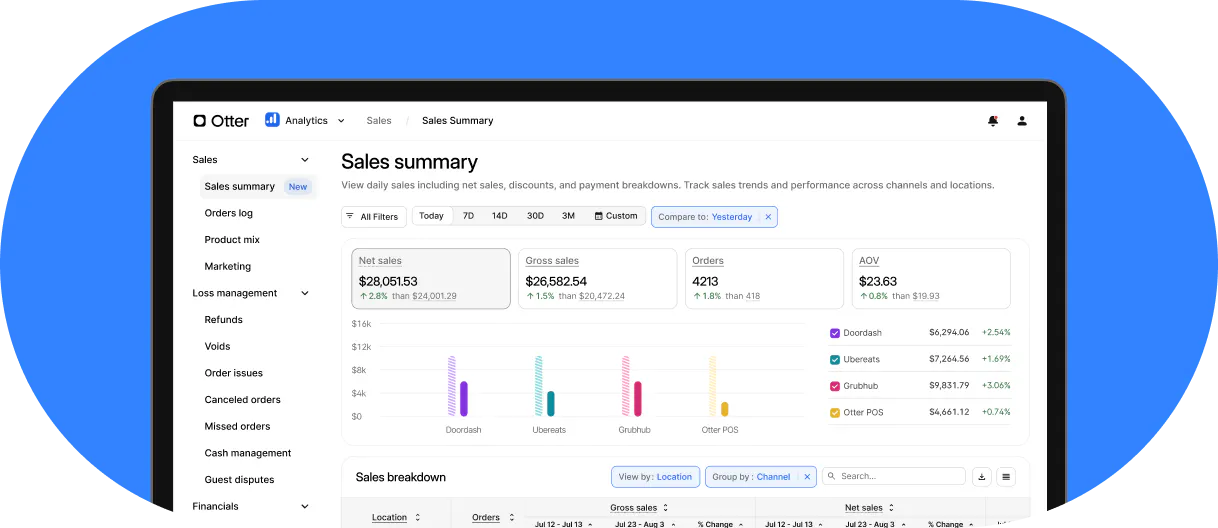This screenshot has height=528, width=1218.
Task: Toggle the Ubereats checkbox
Action: (835, 359)
